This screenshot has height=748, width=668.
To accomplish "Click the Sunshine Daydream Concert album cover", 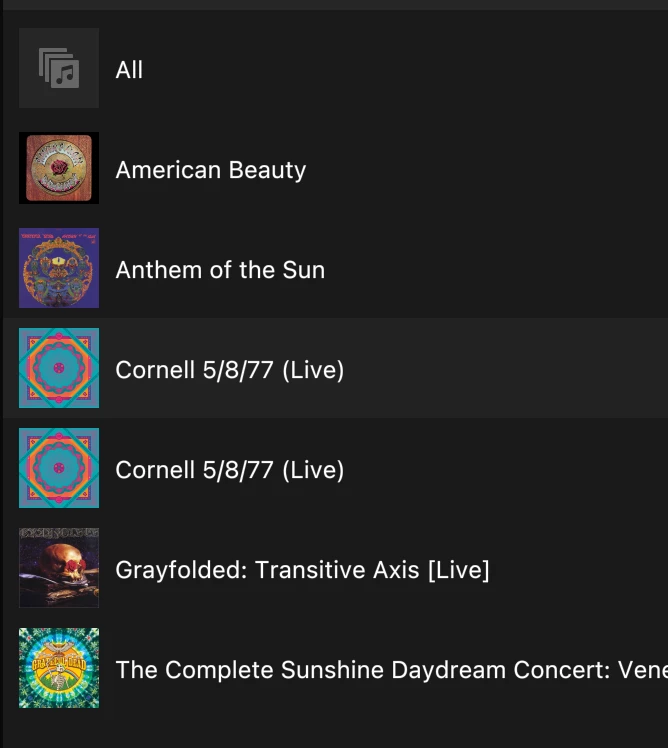I will [59, 668].
